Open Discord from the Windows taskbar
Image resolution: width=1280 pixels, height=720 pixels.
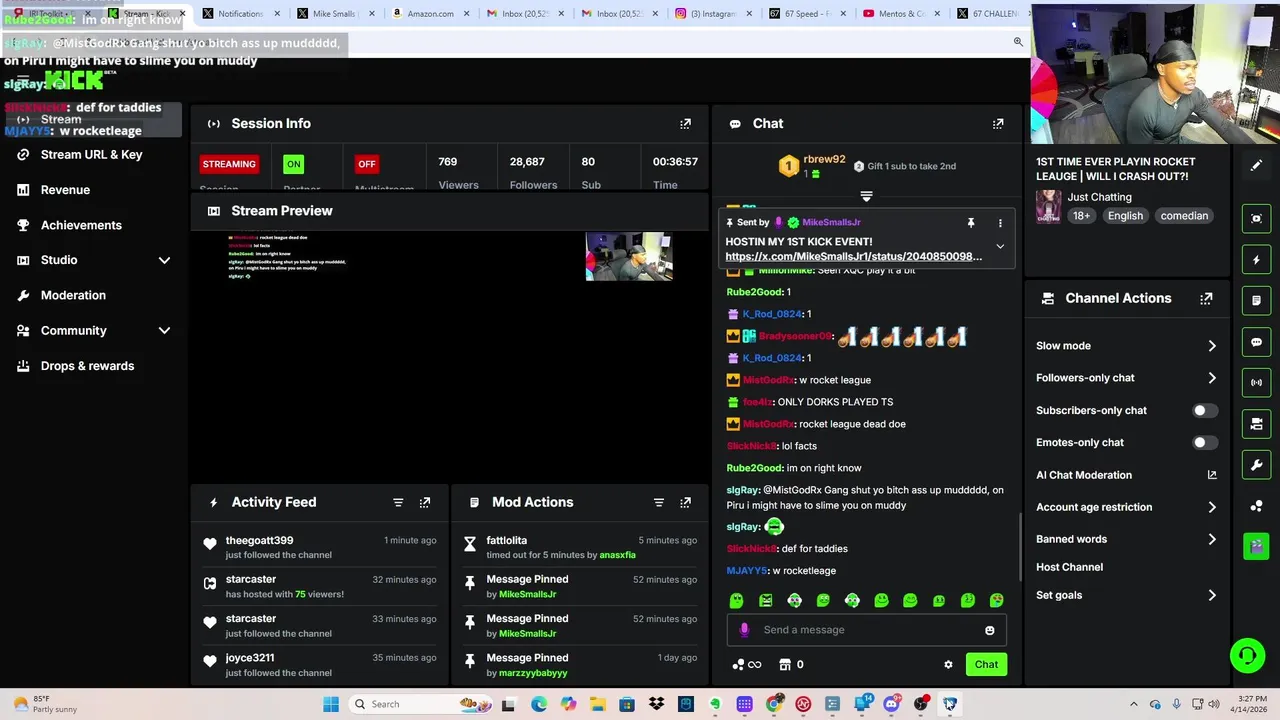click(x=891, y=704)
